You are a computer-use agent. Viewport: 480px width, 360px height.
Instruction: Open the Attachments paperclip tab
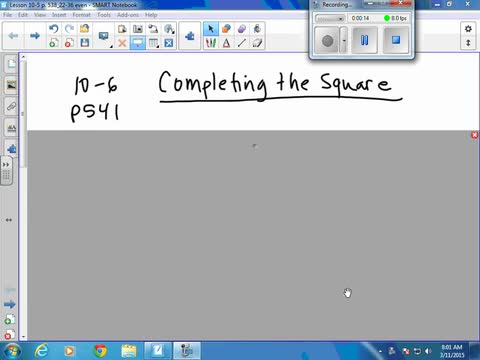click(12, 107)
